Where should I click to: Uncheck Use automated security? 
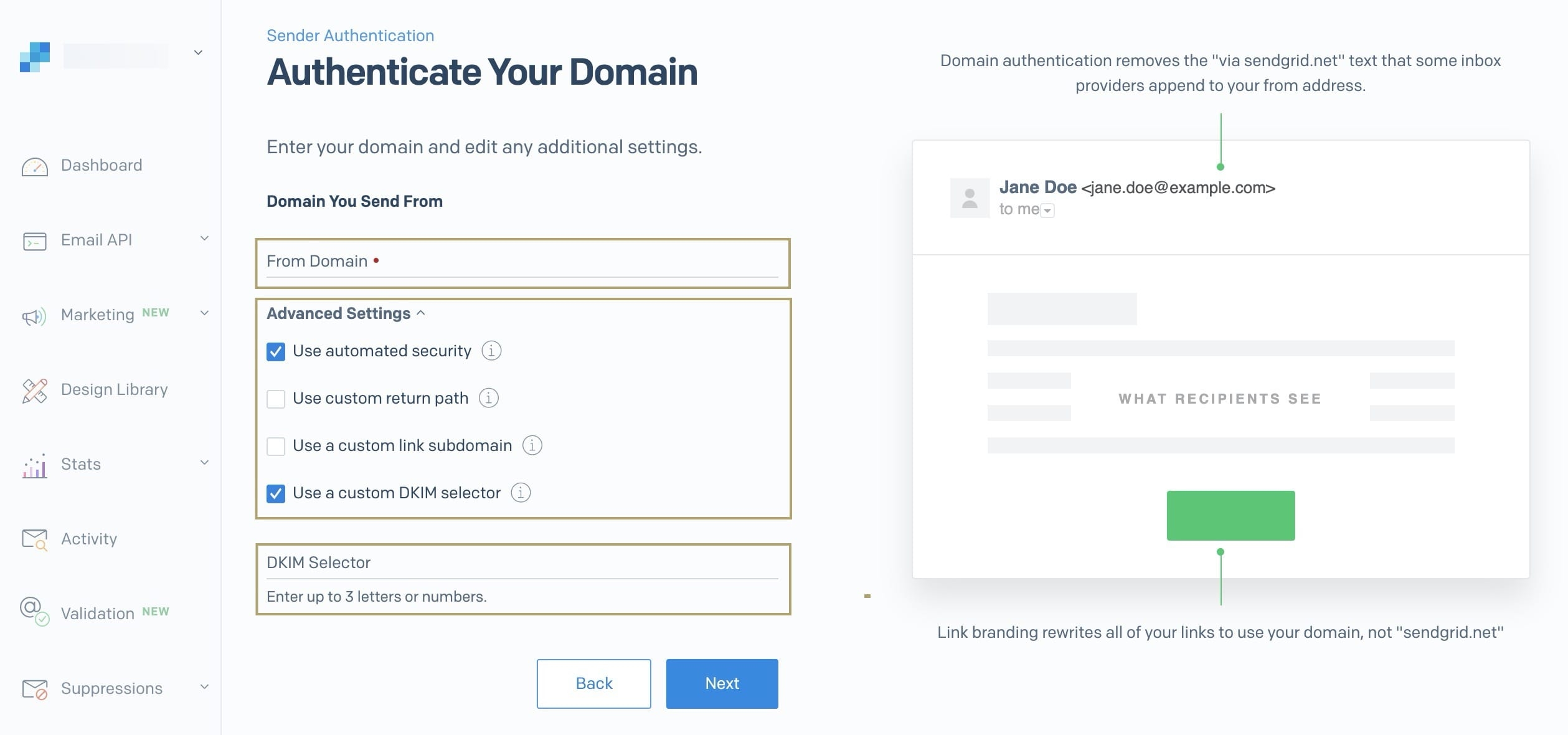(x=276, y=352)
